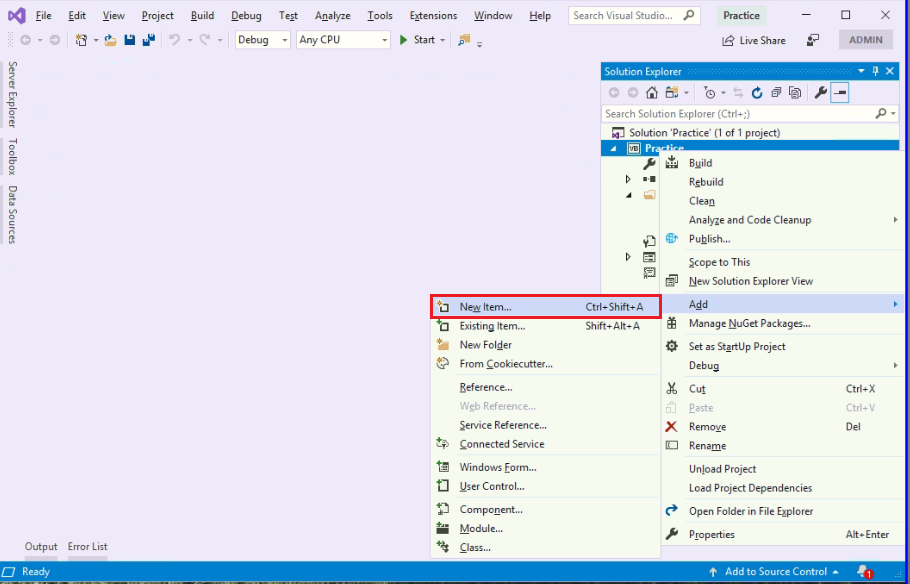Open the Any CPU platform dropdown
The image size is (910, 584).
click(x=342, y=39)
